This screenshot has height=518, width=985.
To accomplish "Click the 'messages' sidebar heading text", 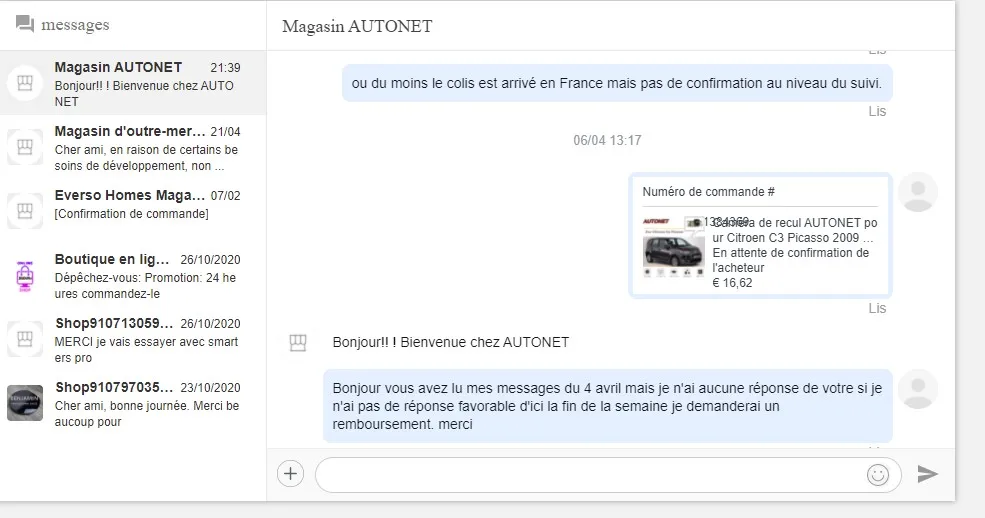I will point(75,25).
